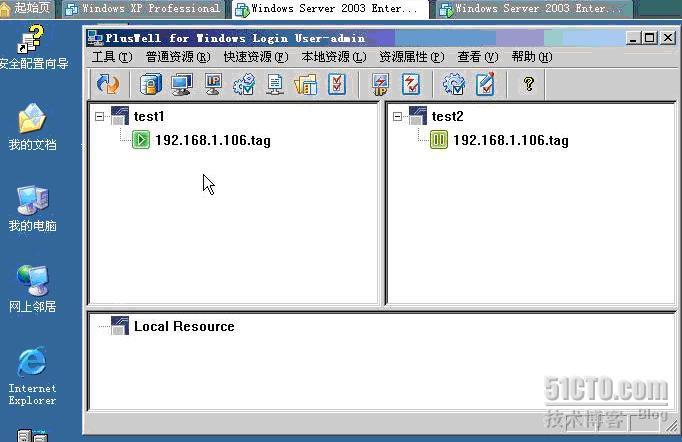
Task: Switch to the last Windows Server 2003 tab
Action: tap(533, 9)
